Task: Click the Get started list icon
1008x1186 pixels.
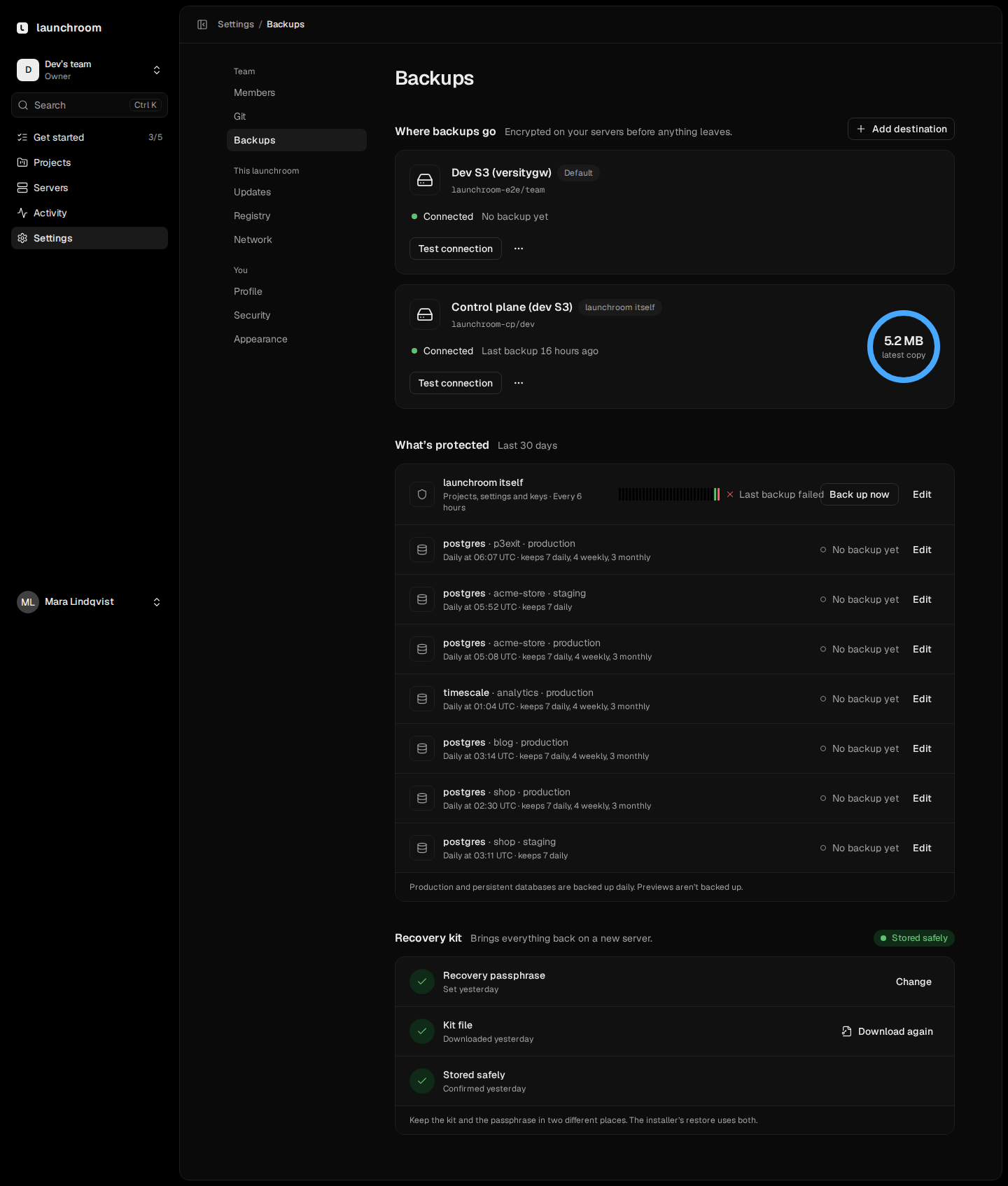Action: point(22,137)
